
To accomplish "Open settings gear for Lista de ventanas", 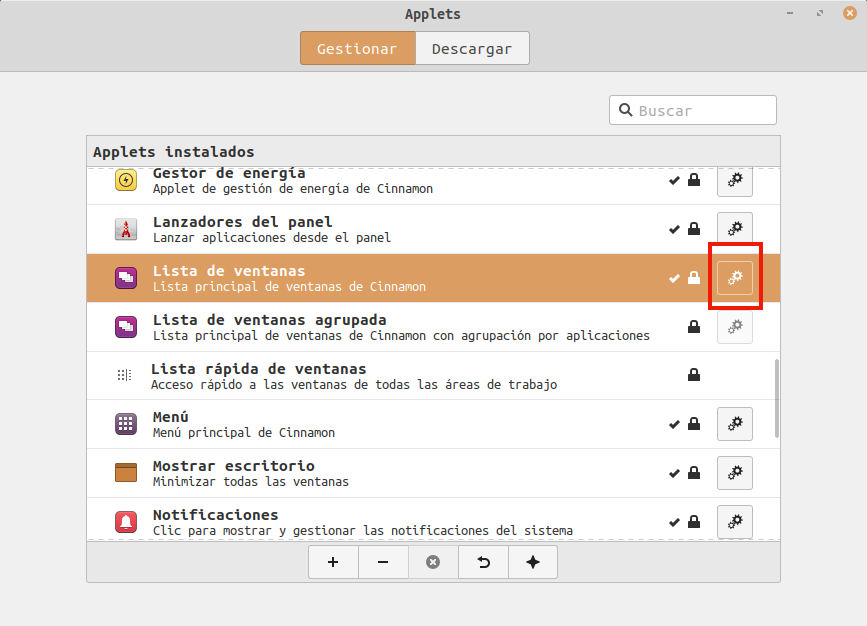I will click(734, 278).
